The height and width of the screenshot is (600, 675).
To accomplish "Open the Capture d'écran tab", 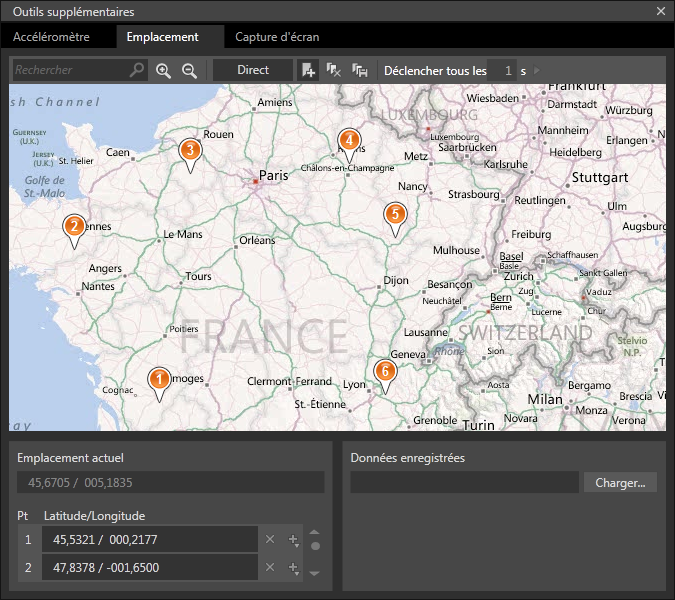I will (277, 37).
